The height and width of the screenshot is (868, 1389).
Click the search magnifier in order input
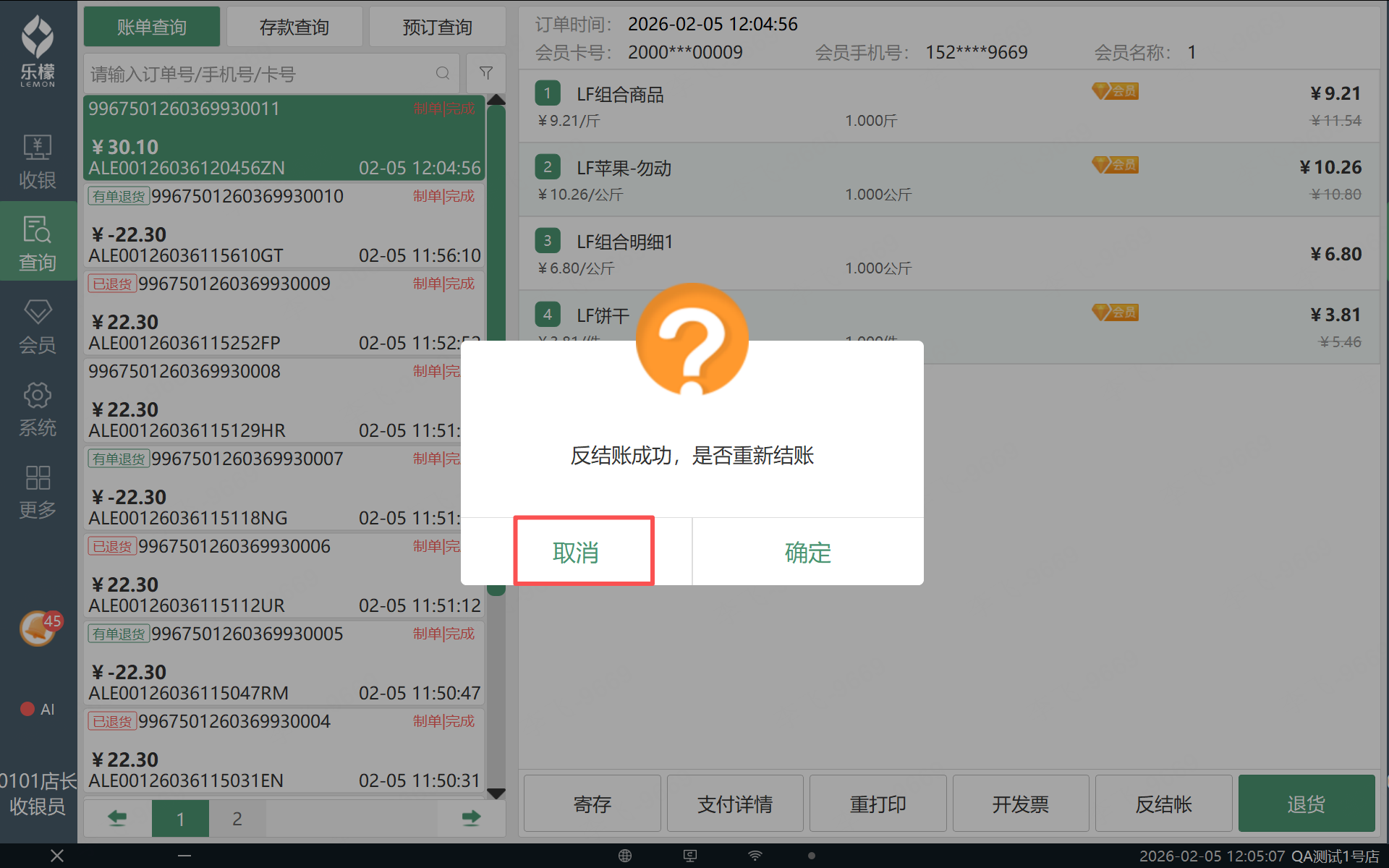coord(443,73)
